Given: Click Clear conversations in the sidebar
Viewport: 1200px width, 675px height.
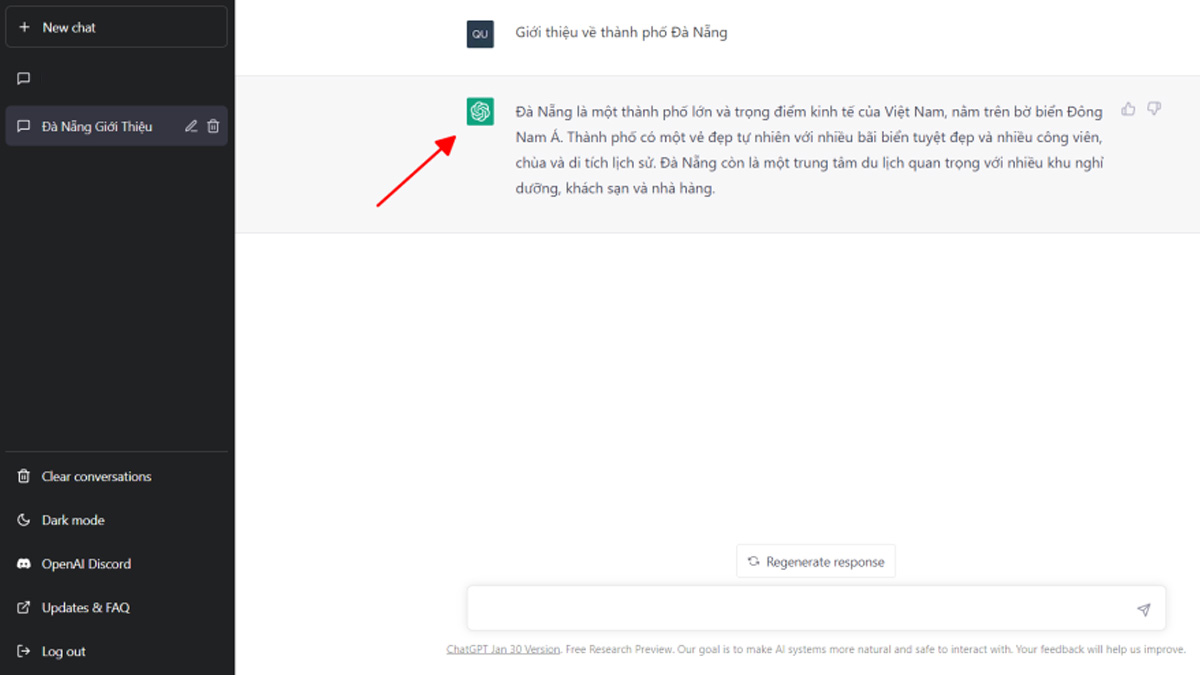Looking at the screenshot, I should pyautogui.click(x=96, y=477).
